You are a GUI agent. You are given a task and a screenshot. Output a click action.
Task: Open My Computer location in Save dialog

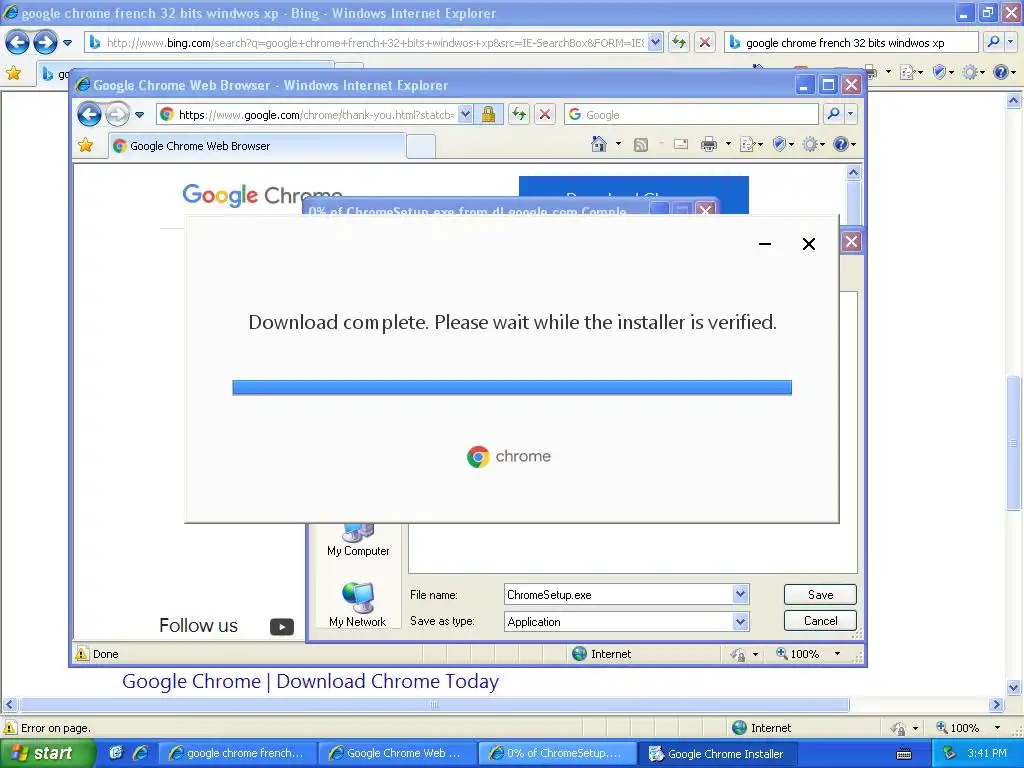click(x=358, y=541)
